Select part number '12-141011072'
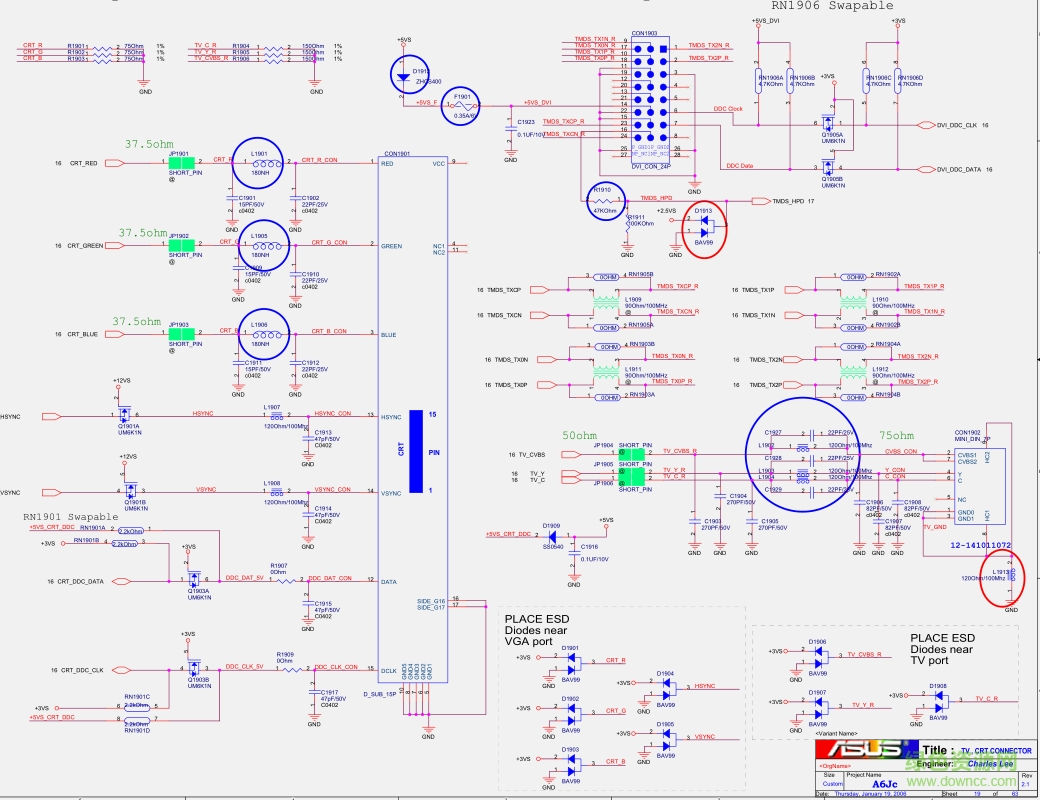1040x800 pixels. (980, 545)
